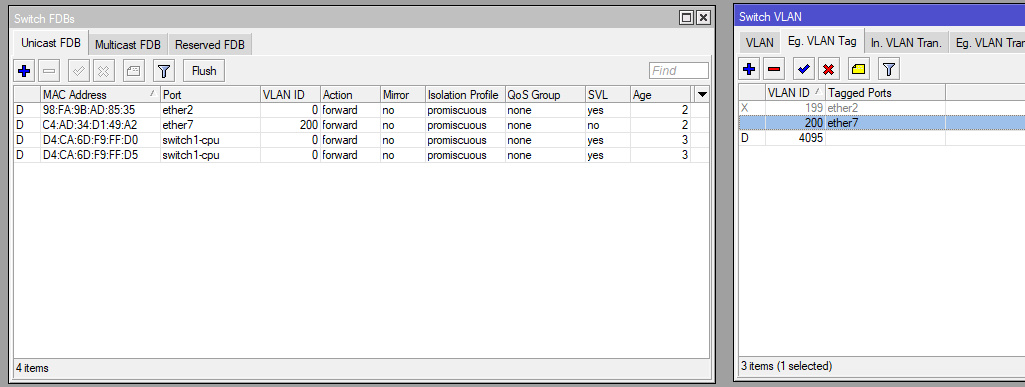Sort by QoS Group column header
The height and width of the screenshot is (387, 1025).
pos(545,95)
